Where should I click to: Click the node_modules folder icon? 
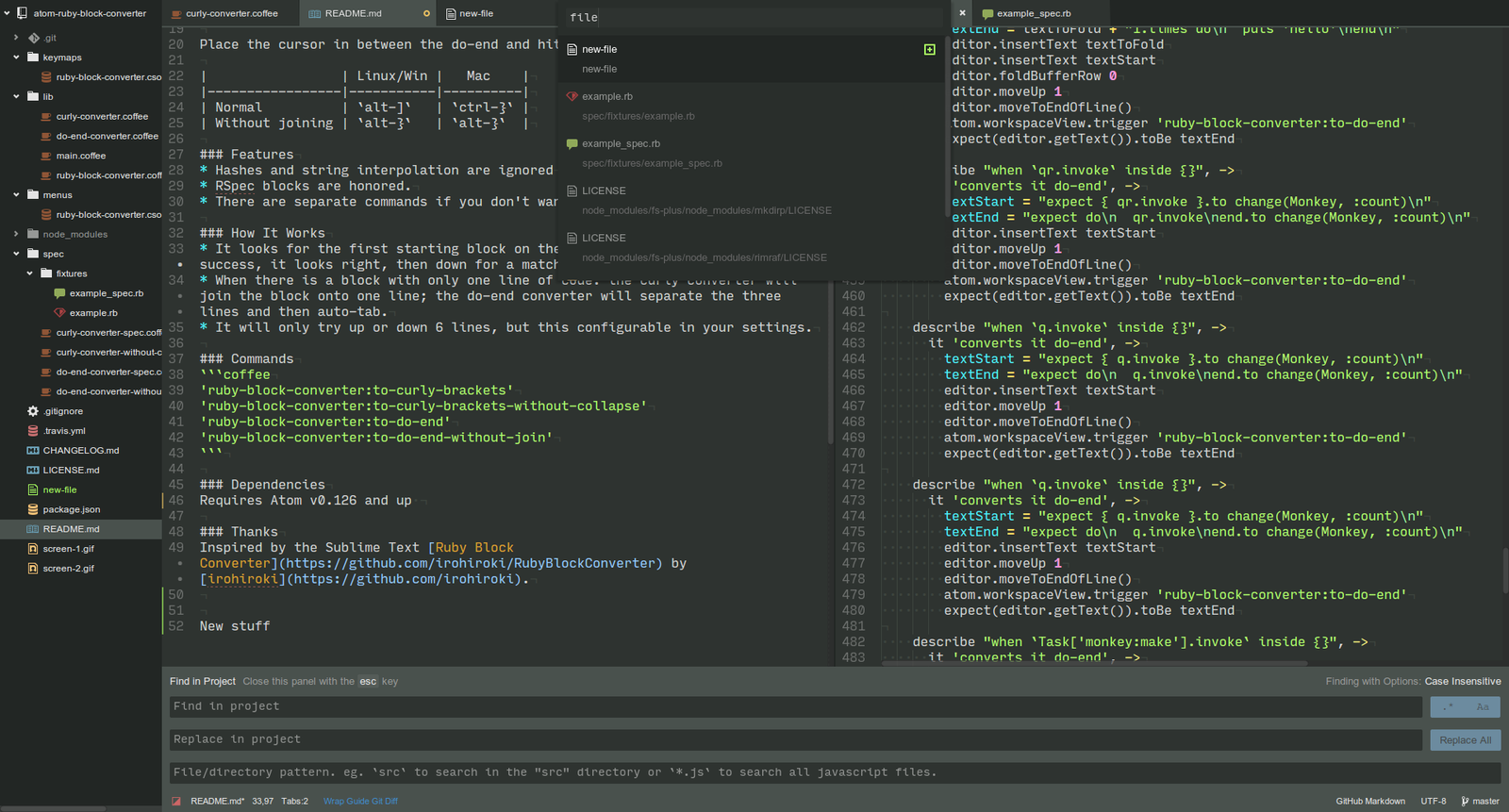coord(34,234)
